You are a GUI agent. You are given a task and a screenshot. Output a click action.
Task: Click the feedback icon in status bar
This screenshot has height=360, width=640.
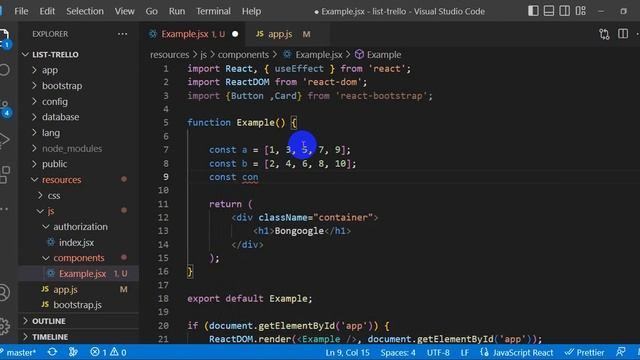621,352
